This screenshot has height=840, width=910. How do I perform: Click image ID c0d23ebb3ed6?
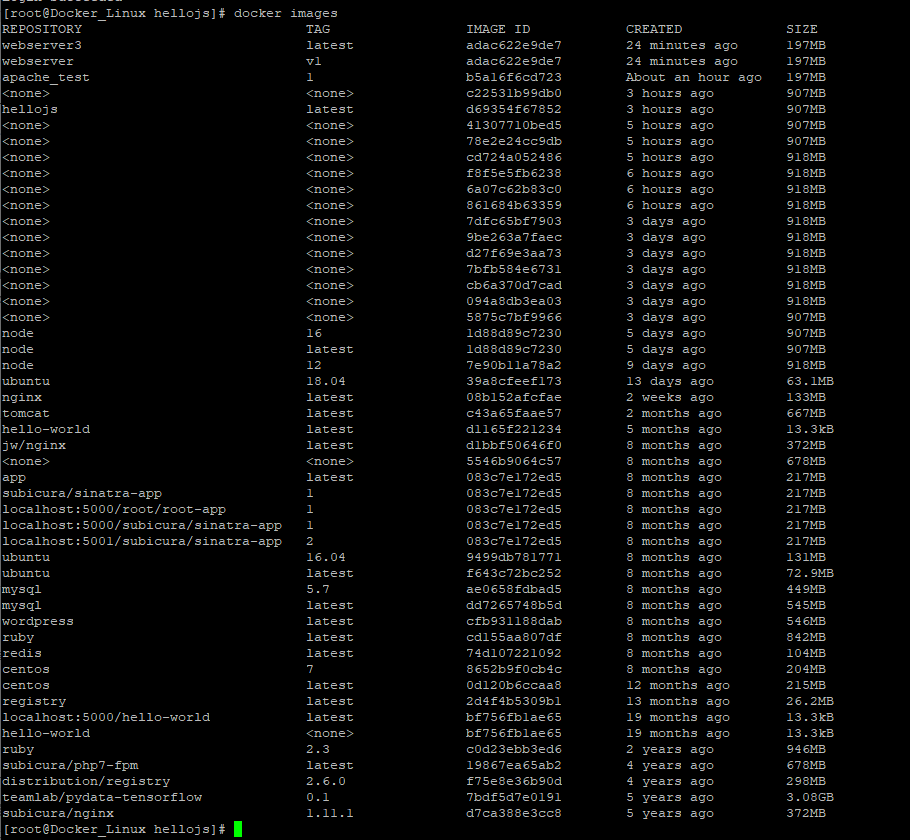514,749
